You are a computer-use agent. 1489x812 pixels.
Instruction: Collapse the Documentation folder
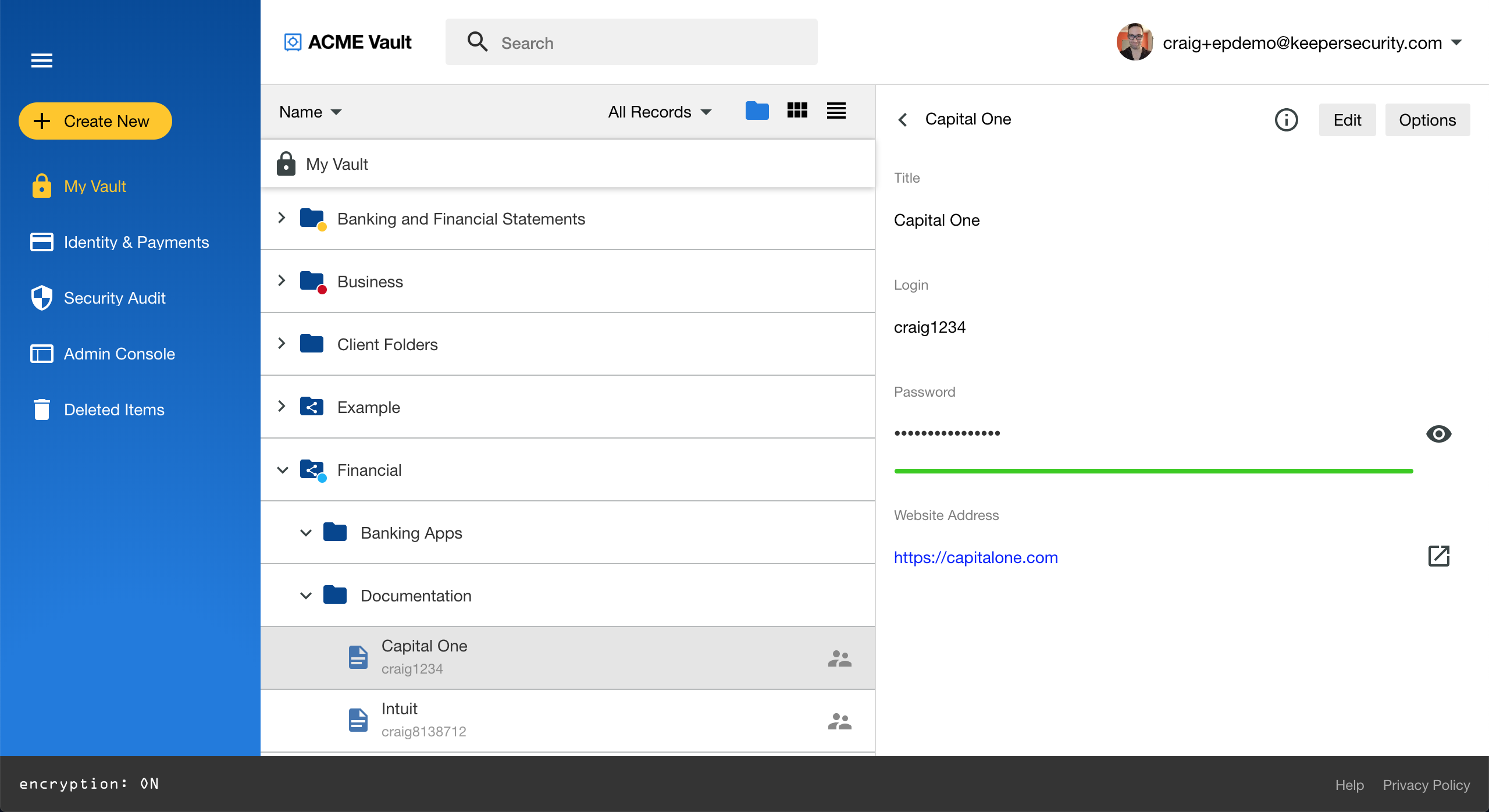pos(306,596)
